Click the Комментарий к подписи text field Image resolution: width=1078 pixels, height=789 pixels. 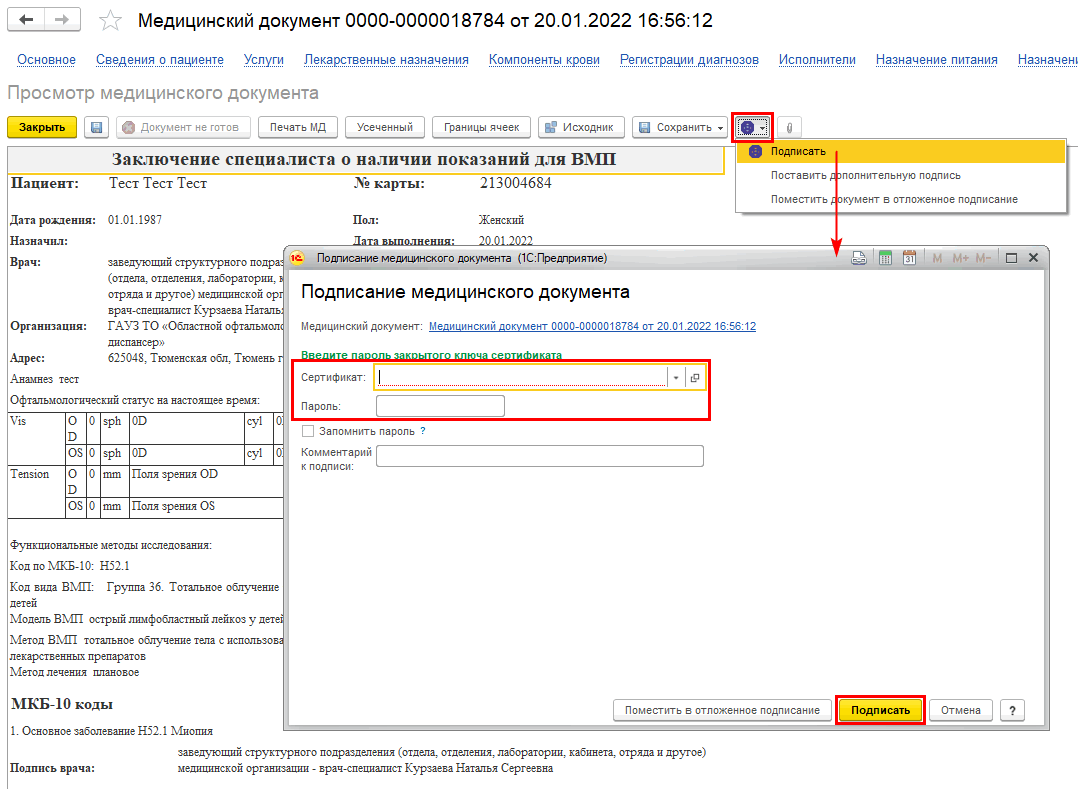click(x=540, y=456)
